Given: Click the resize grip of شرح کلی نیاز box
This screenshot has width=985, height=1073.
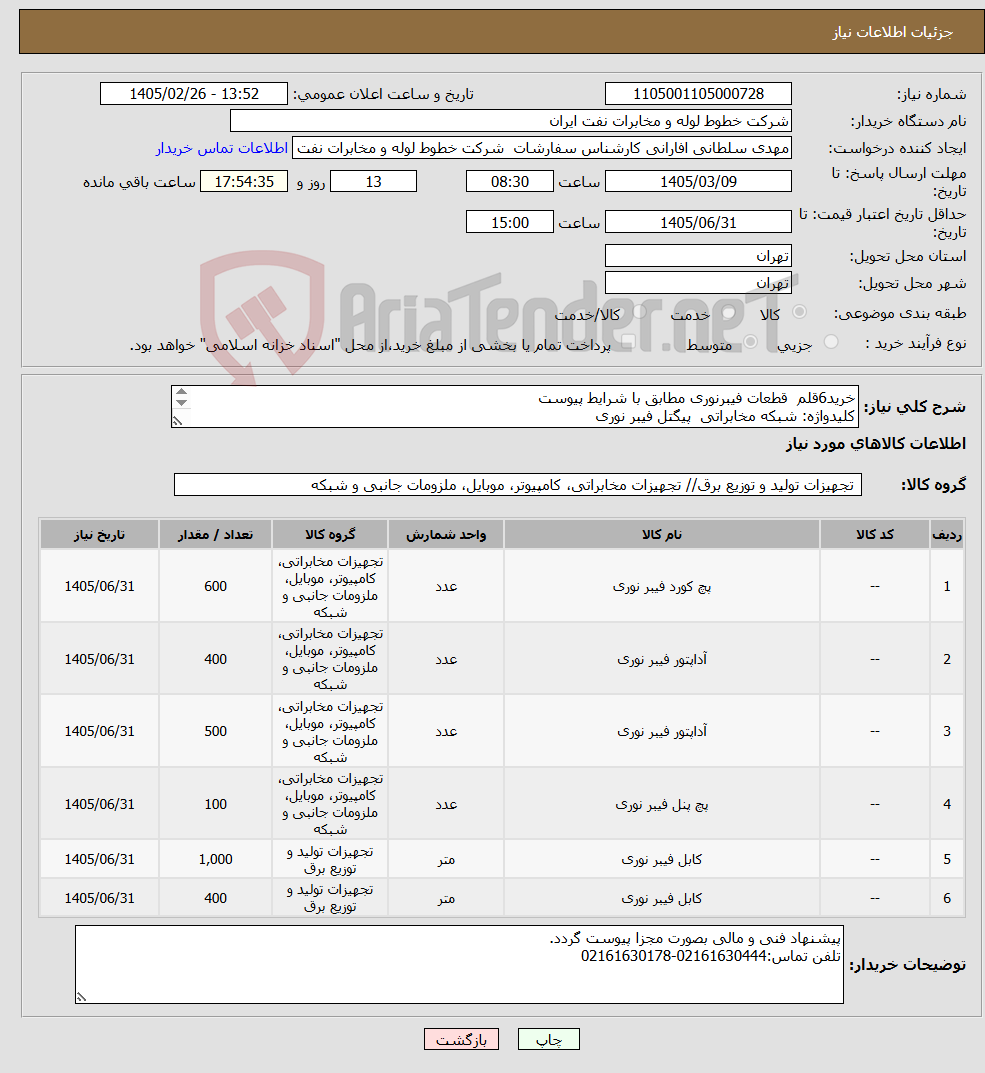Looking at the screenshot, I should [x=178, y=422].
